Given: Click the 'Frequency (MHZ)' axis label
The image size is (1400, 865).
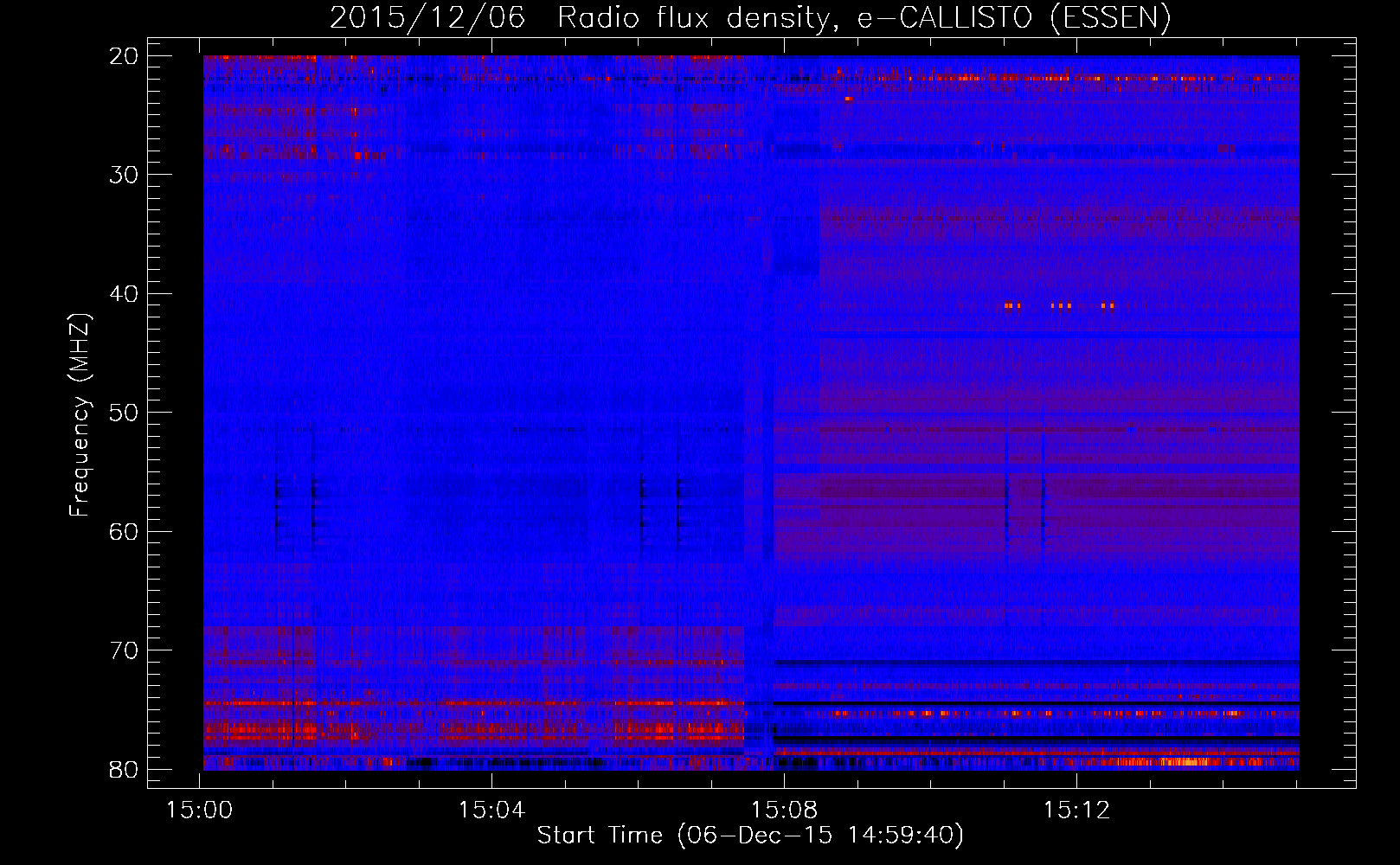Looking at the screenshot, I should (80, 415).
